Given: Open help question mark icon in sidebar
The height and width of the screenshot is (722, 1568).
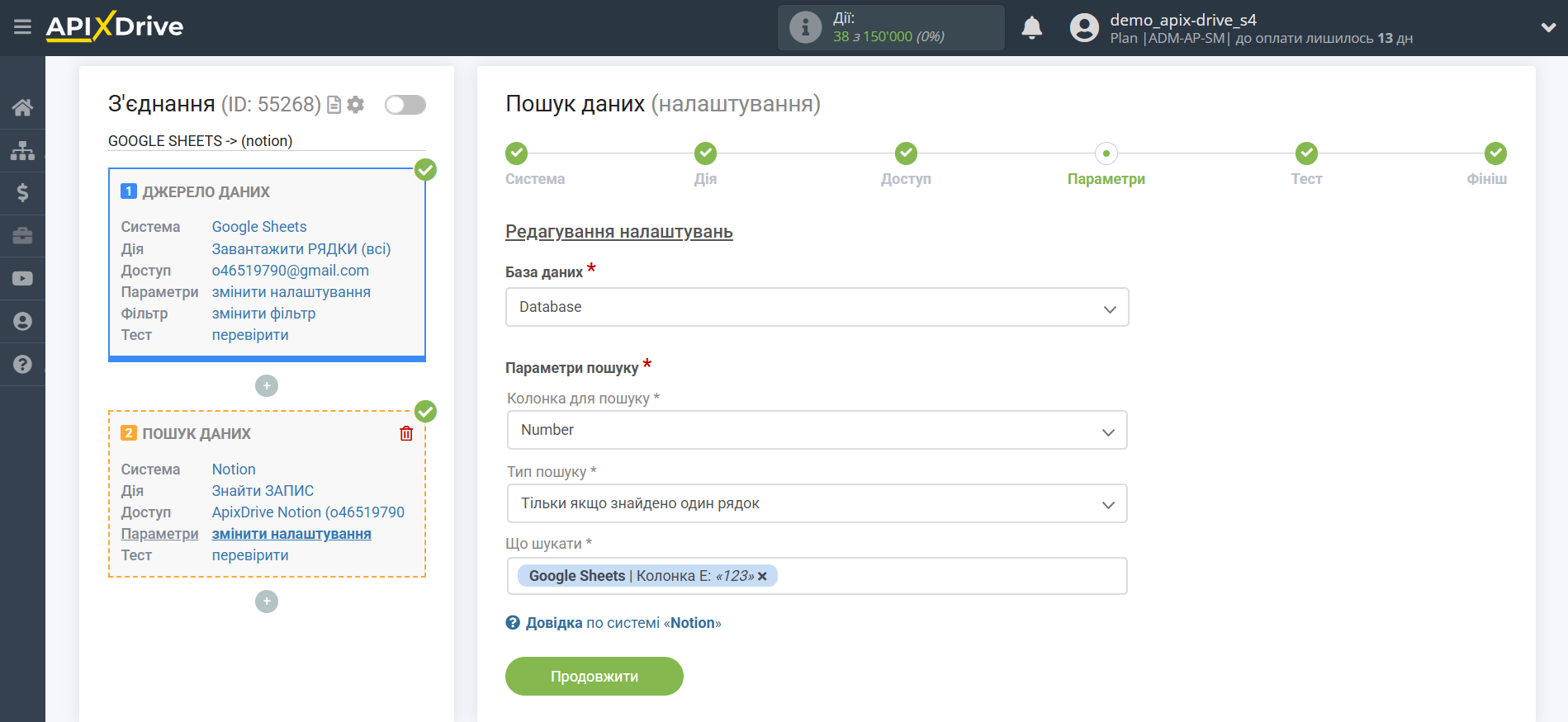Looking at the screenshot, I should pos(22,364).
